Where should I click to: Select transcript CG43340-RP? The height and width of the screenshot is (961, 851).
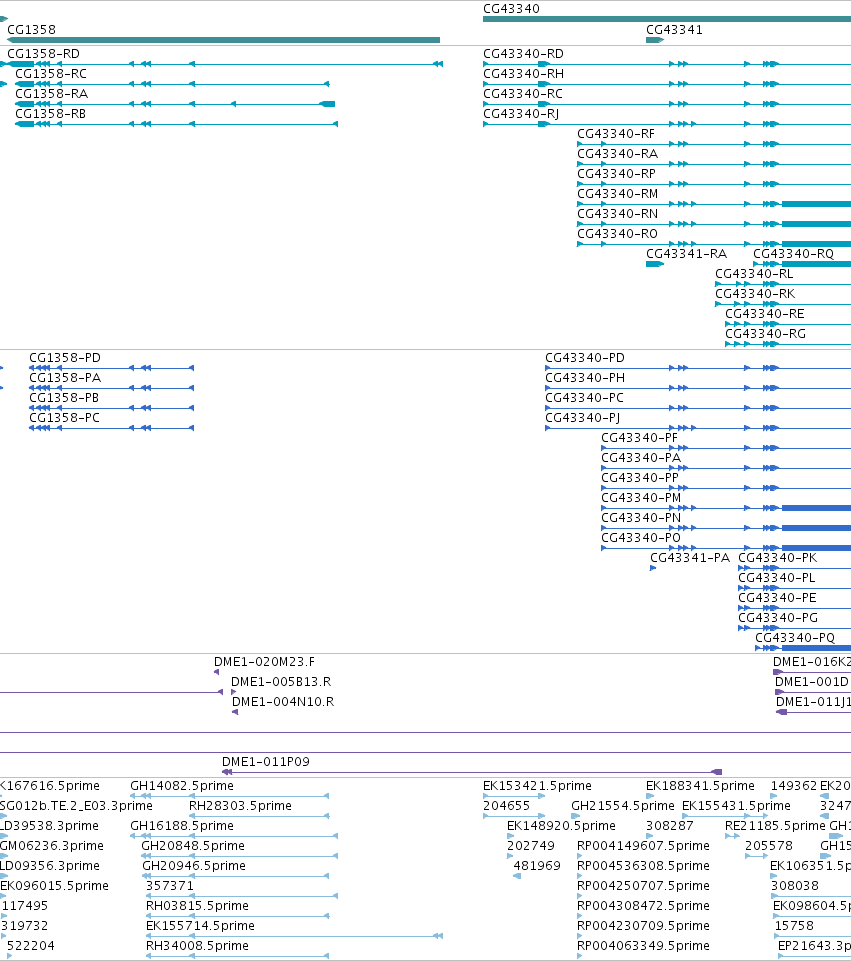[714, 184]
